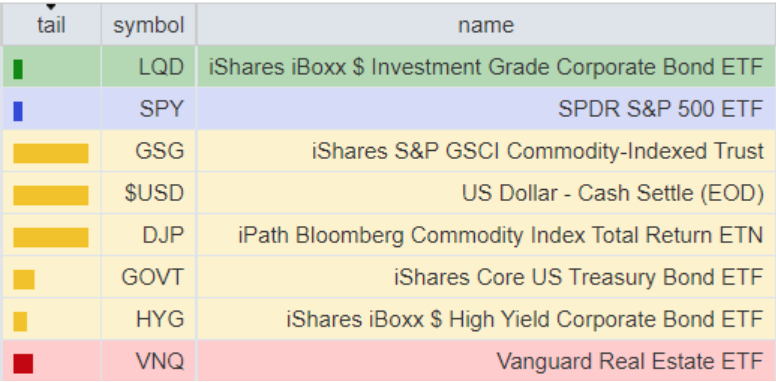
Task: Click the yellow tail bar for DJP
Action: click(x=51, y=238)
